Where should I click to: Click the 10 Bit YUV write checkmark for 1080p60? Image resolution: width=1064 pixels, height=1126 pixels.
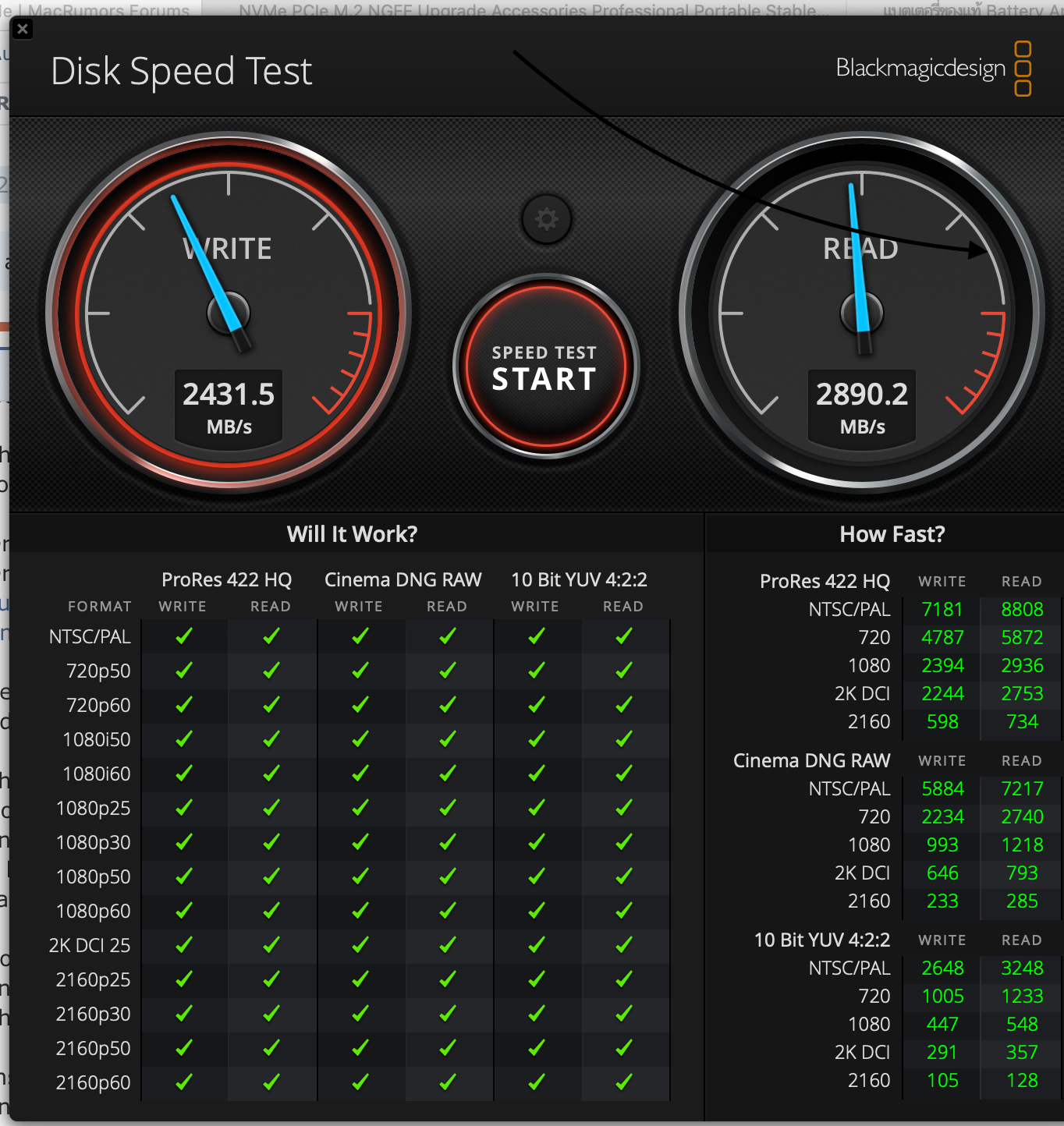coord(537,911)
